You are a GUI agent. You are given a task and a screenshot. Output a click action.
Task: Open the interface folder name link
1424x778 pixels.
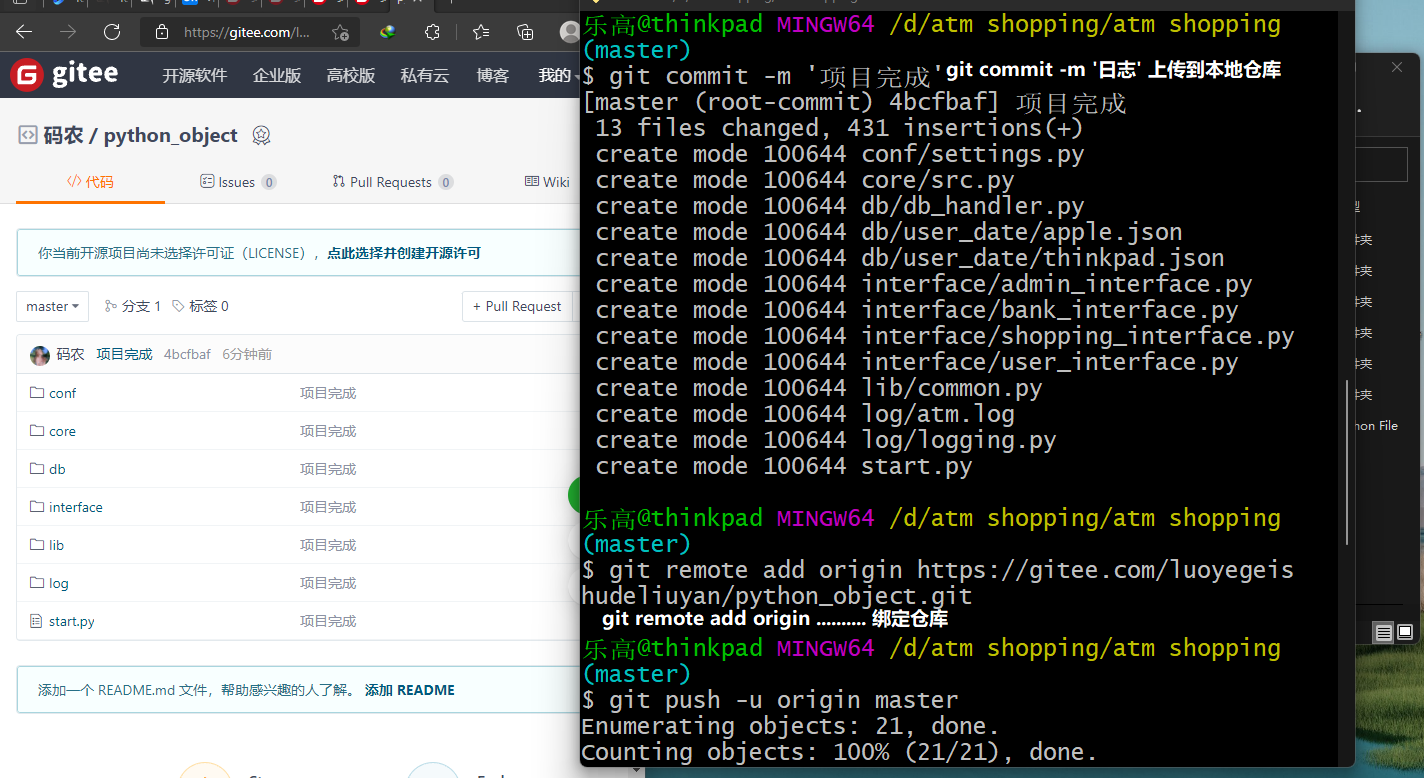[x=76, y=507]
